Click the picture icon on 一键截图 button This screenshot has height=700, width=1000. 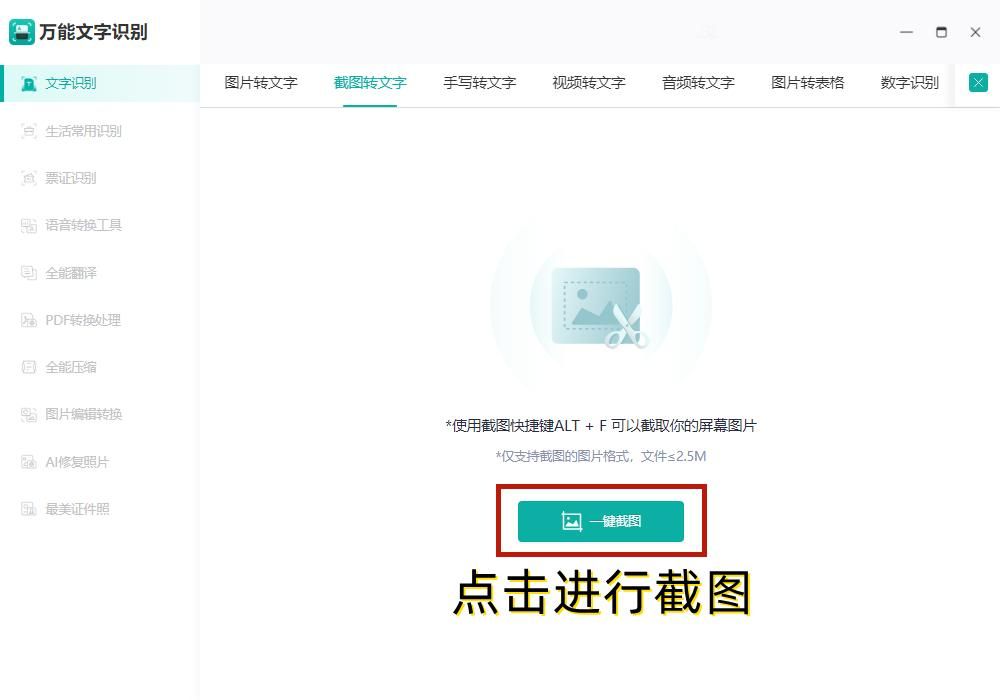pos(571,521)
